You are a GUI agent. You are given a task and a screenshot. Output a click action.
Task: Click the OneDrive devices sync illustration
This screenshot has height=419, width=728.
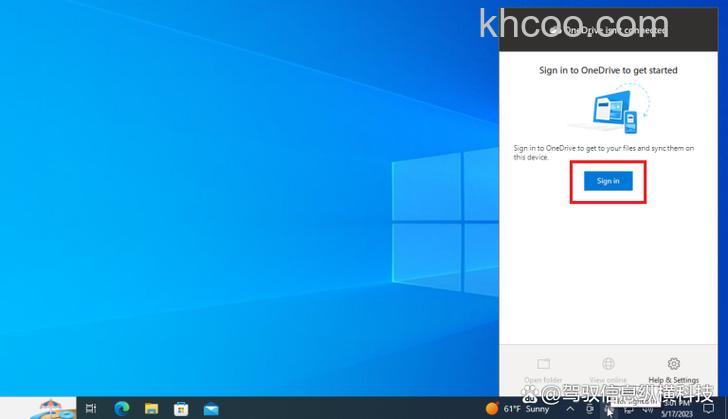click(610, 109)
